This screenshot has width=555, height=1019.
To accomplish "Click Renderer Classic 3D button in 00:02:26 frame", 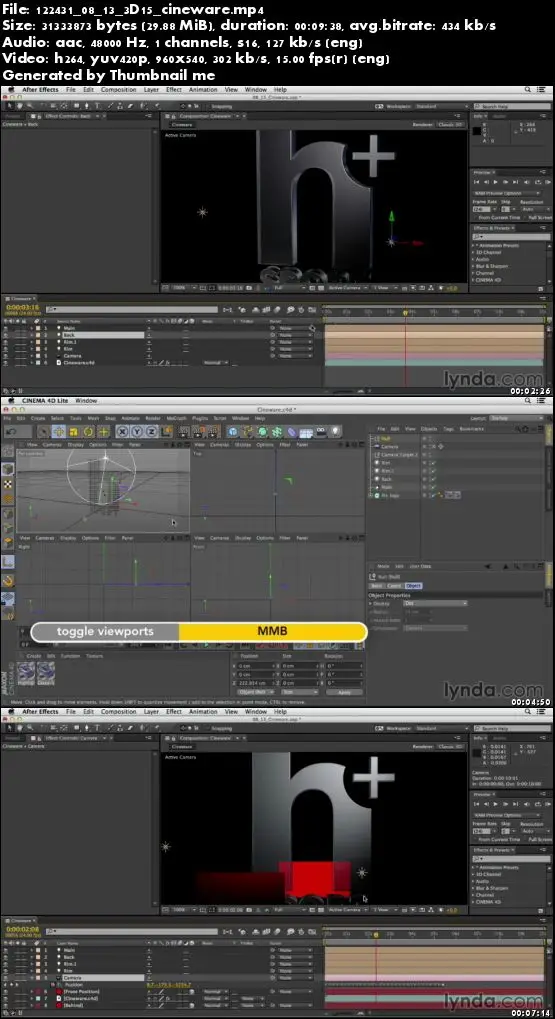I will pyautogui.click(x=450, y=124).
